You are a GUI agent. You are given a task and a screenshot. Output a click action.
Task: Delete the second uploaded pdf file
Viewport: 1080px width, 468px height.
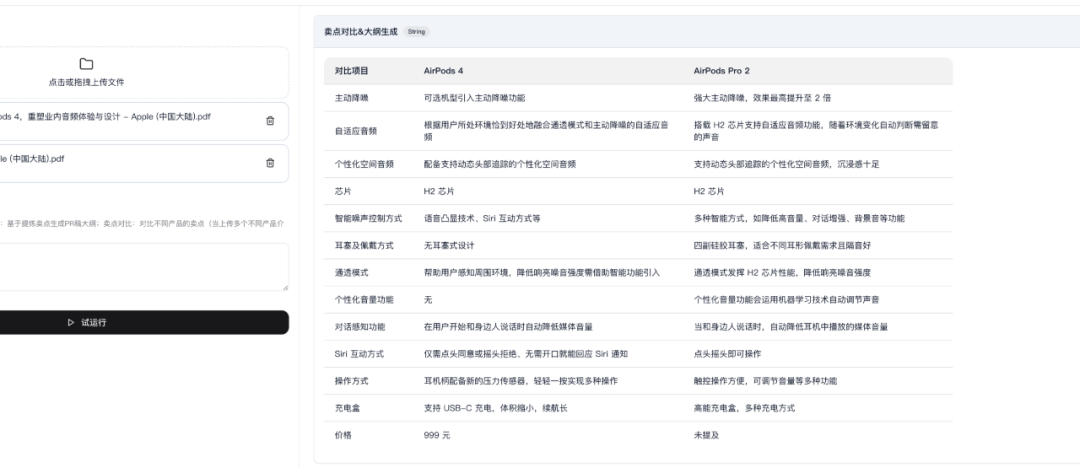click(x=270, y=163)
